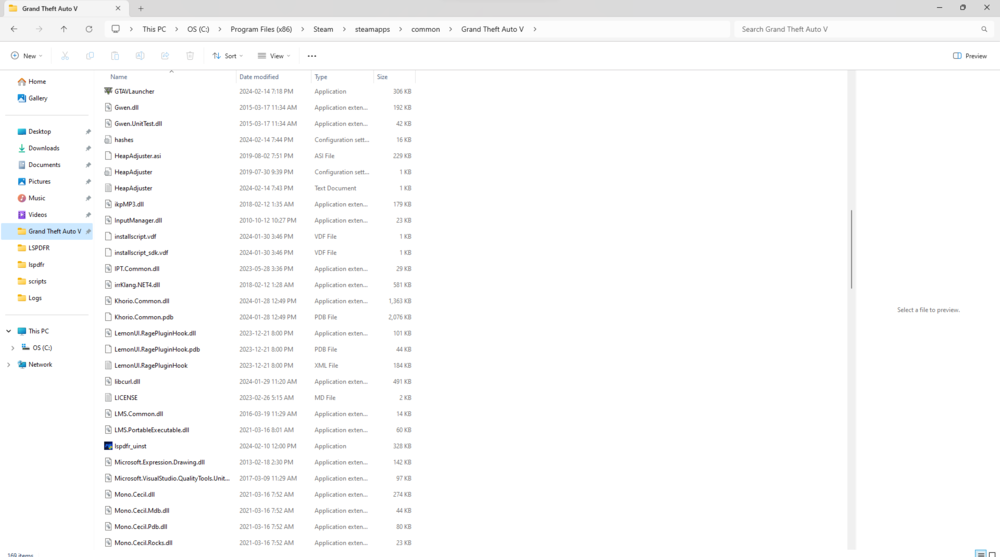The width and height of the screenshot is (1000, 557).
Task: Click the forward navigation arrow
Action: click(39, 29)
